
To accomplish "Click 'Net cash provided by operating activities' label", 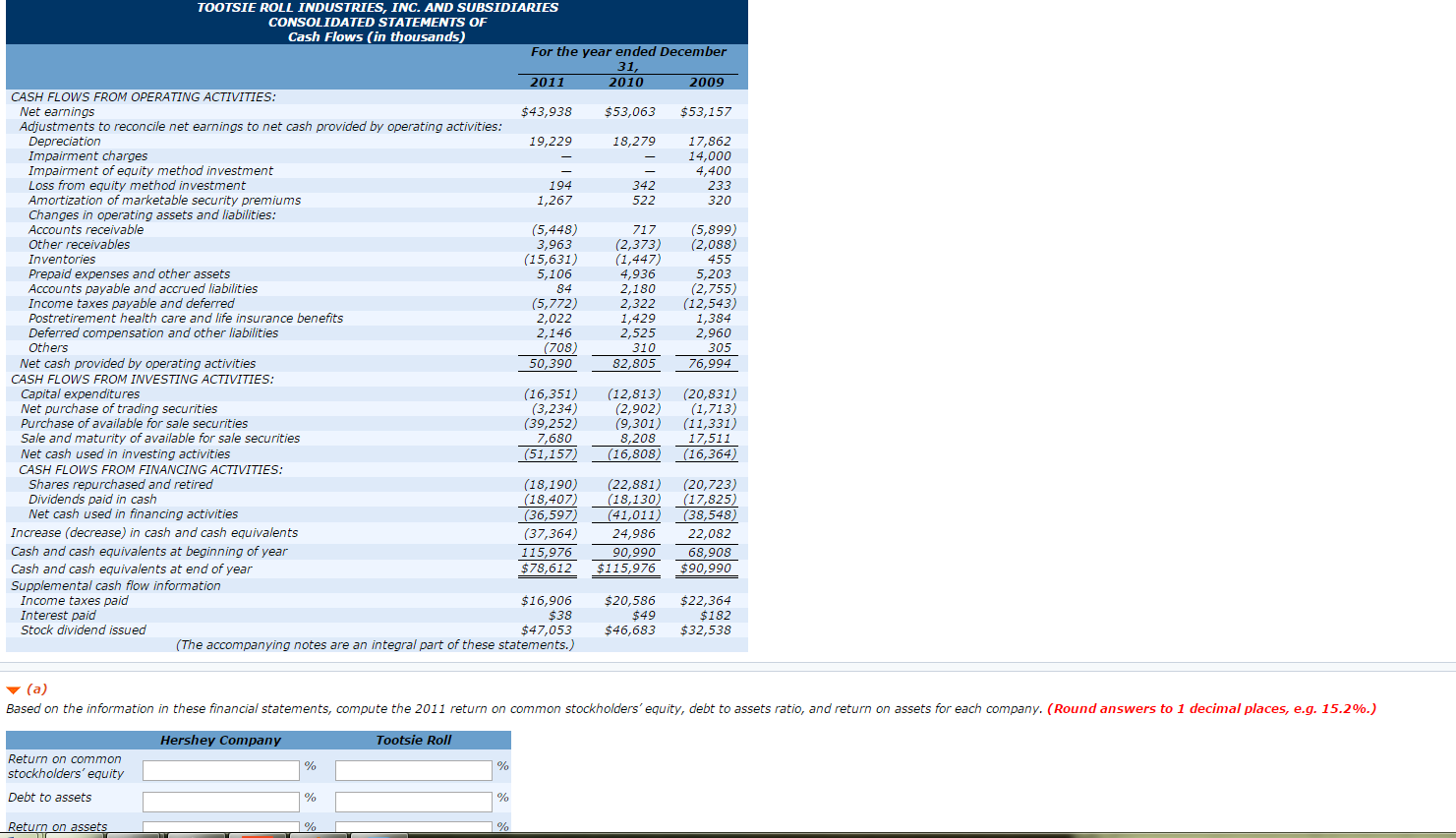I will pyautogui.click(x=138, y=363).
